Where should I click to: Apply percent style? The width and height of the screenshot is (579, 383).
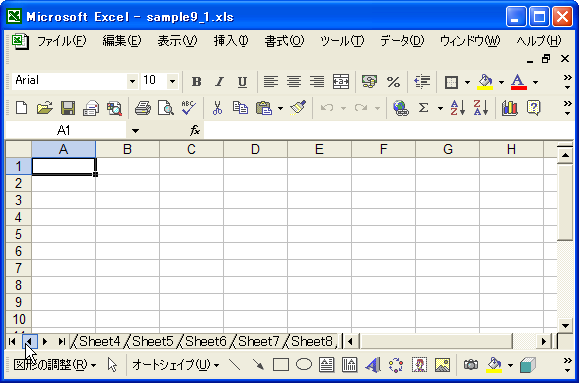(x=393, y=82)
